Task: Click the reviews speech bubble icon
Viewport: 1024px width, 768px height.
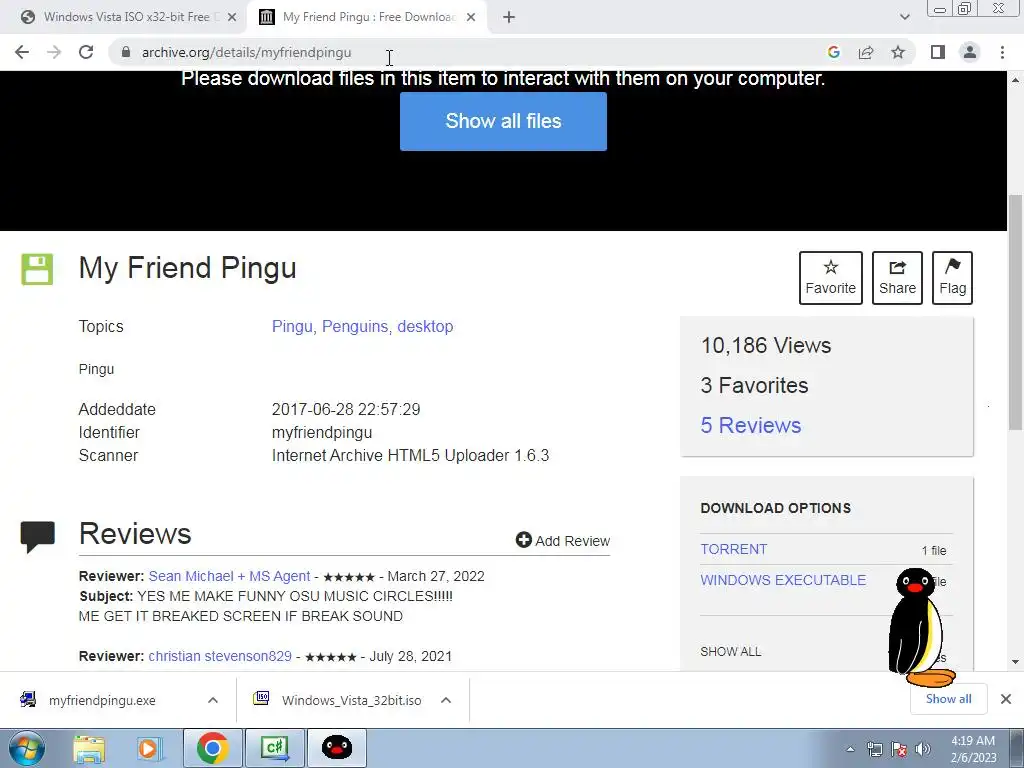Action: click(x=37, y=537)
